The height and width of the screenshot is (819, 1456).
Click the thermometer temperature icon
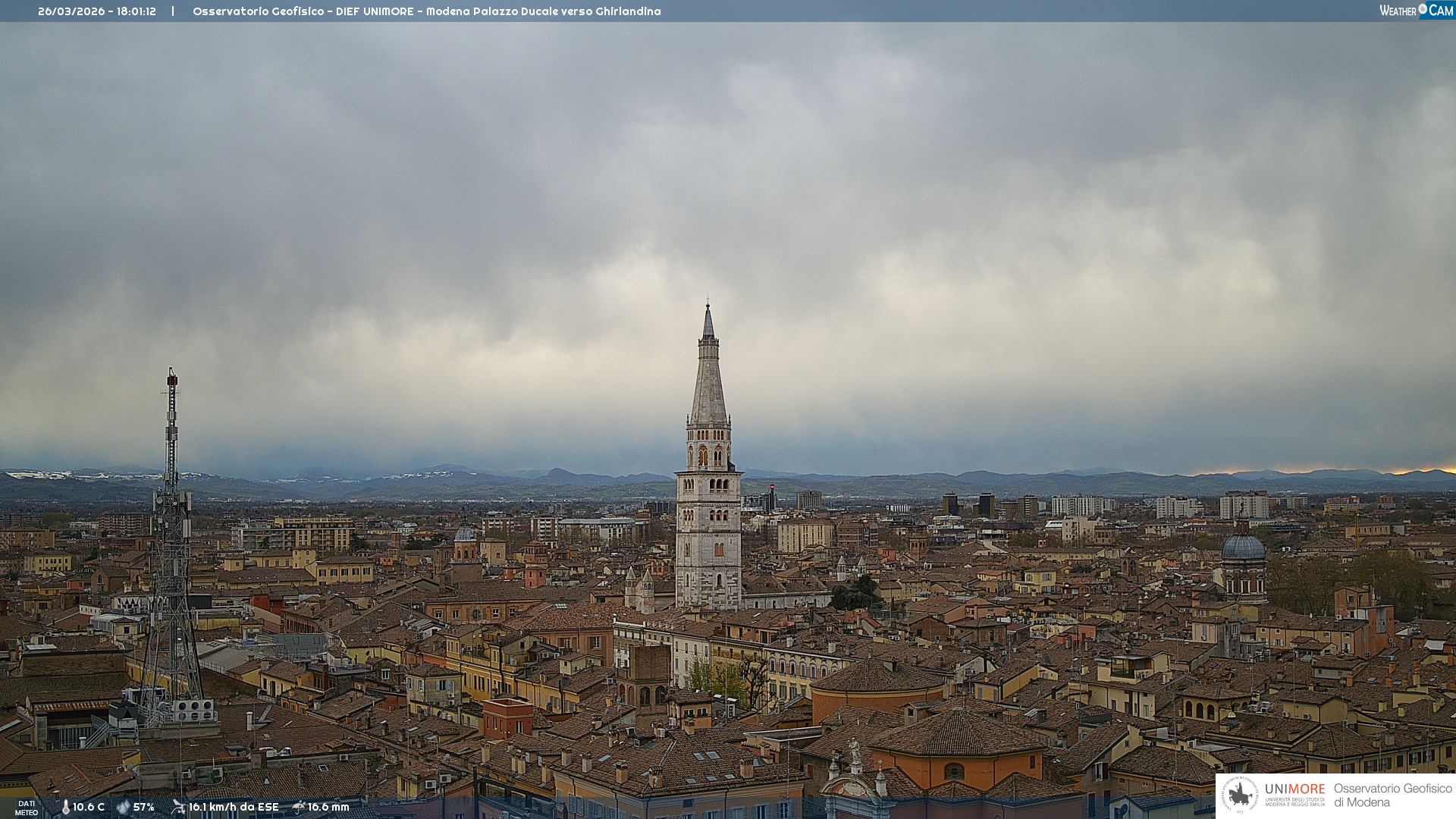(x=65, y=807)
